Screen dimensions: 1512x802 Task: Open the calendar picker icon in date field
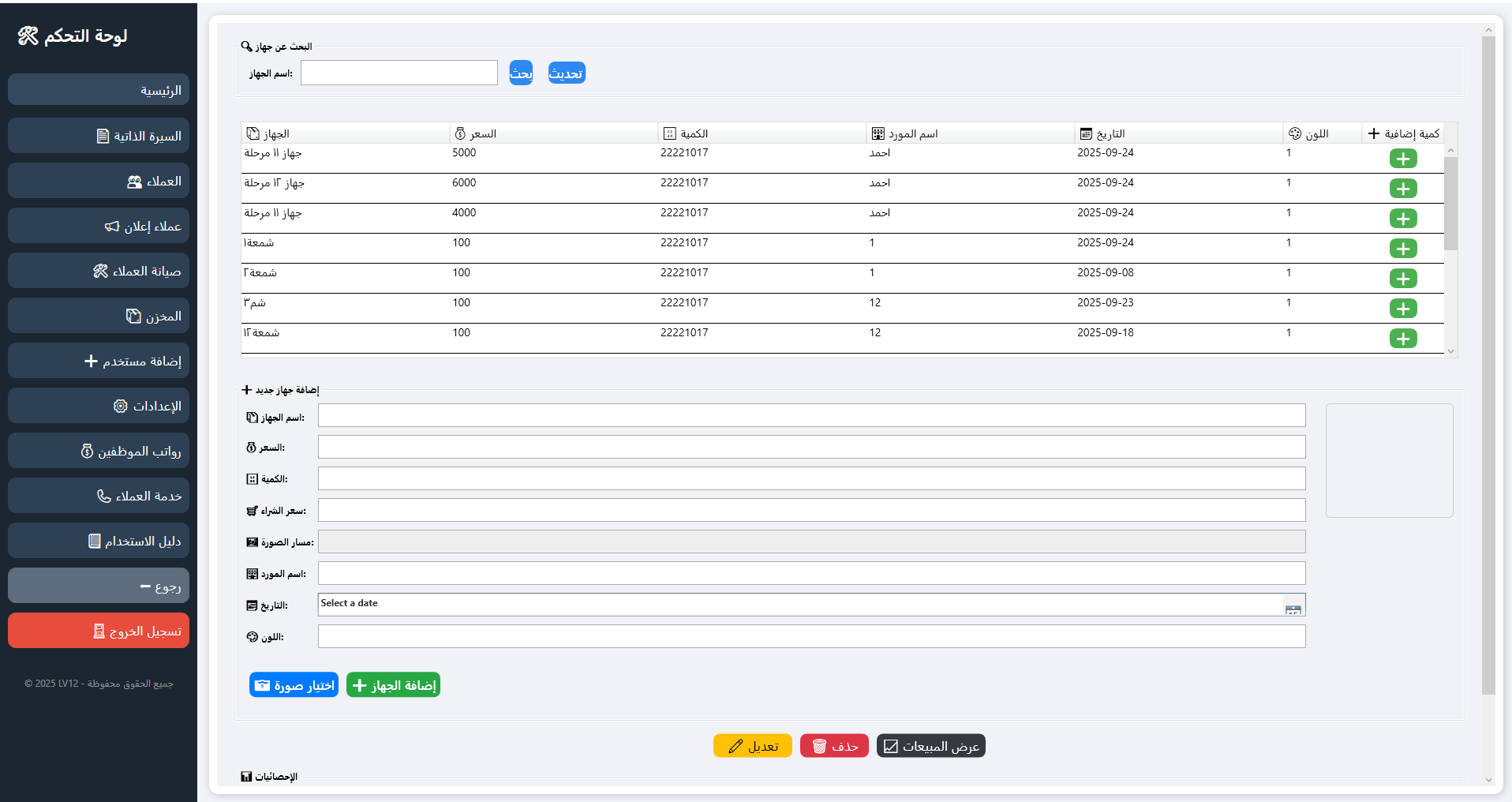1293,609
